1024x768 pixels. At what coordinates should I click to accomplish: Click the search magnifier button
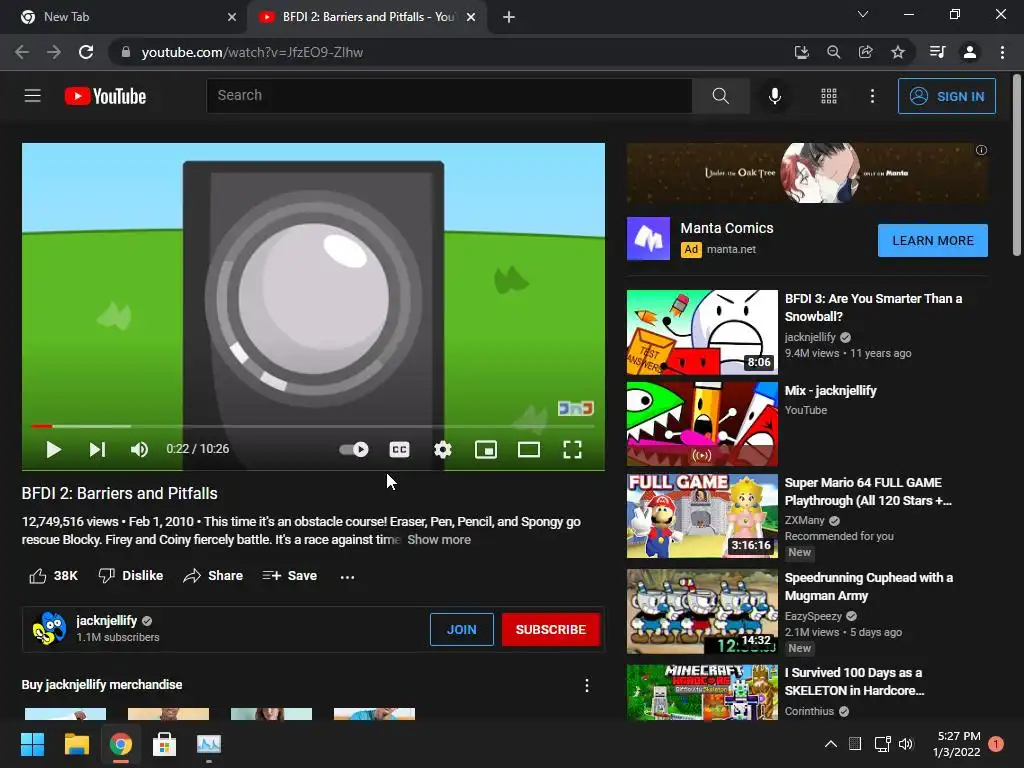coord(720,96)
